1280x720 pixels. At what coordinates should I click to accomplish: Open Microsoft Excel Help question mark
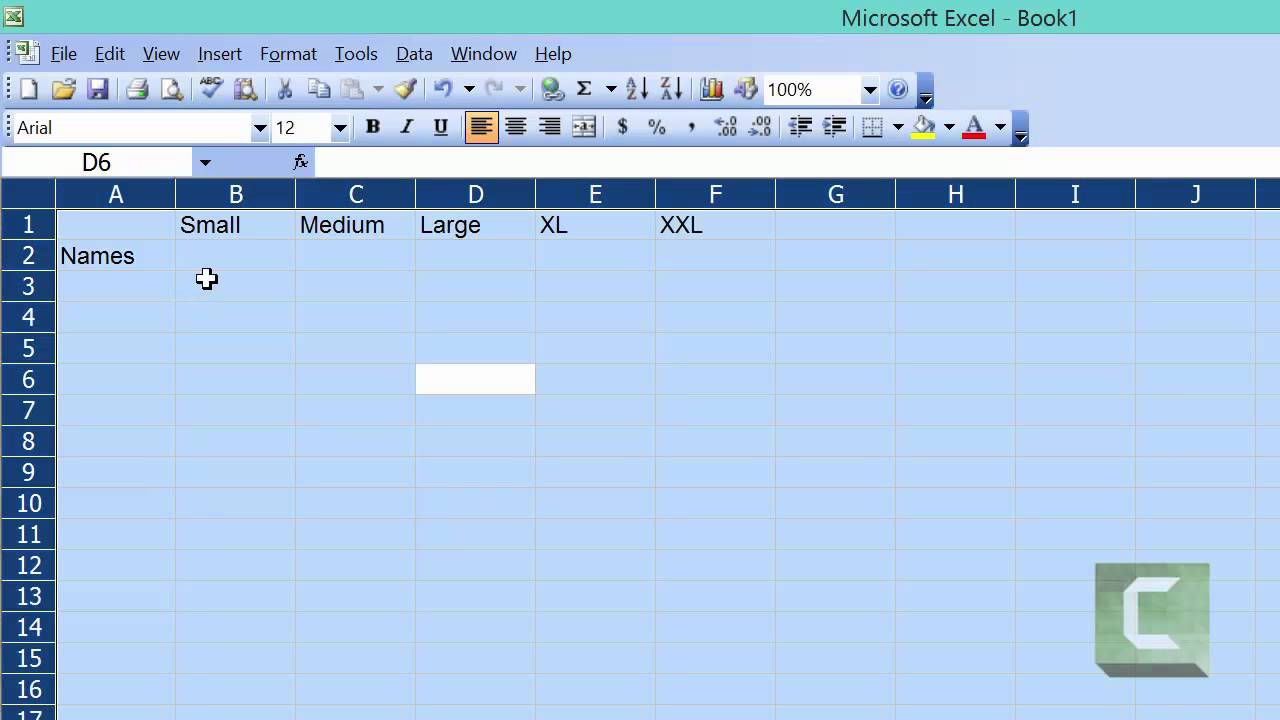pyautogui.click(x=898, y=90)
